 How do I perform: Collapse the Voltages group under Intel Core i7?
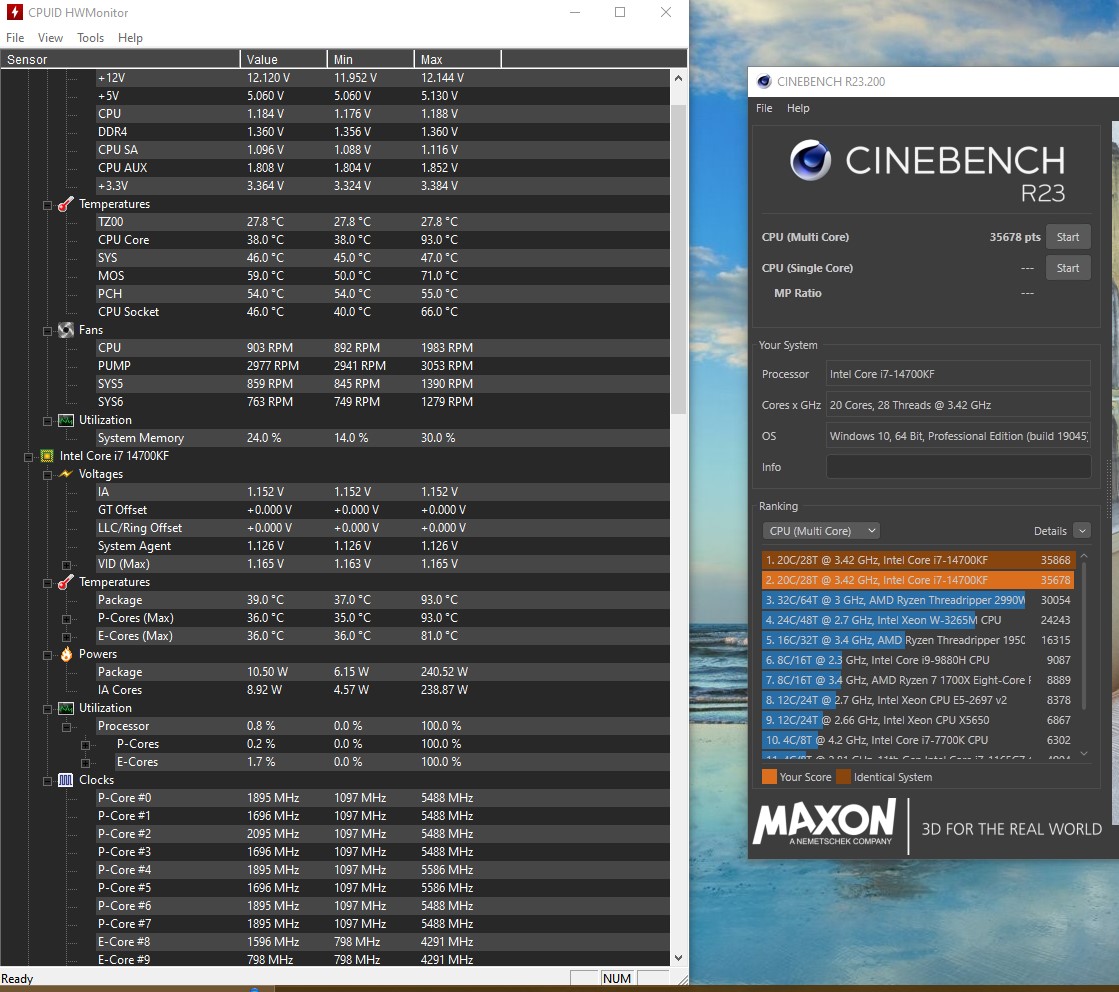coord(47,475)
